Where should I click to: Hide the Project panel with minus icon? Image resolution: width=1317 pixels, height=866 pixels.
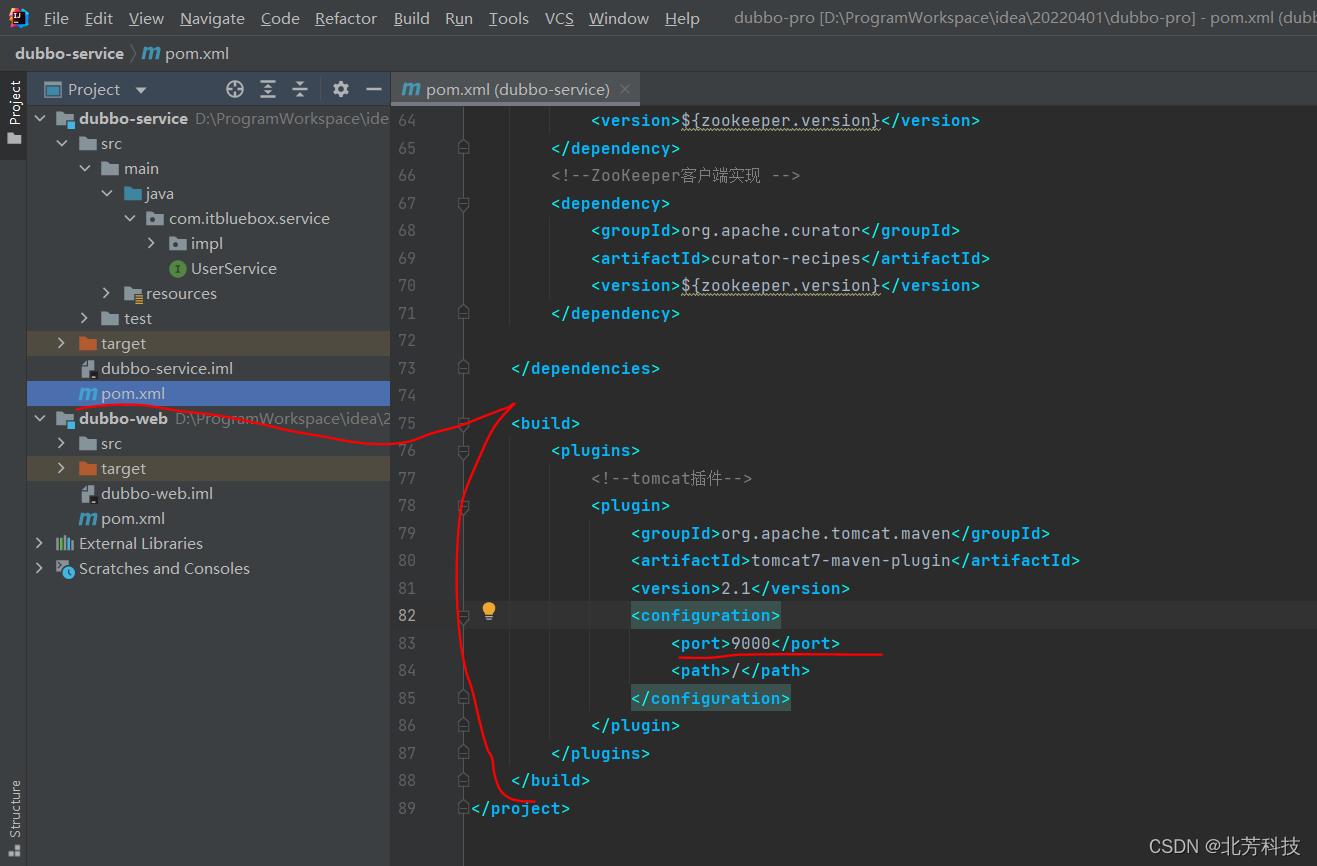(x=374, y=89)
